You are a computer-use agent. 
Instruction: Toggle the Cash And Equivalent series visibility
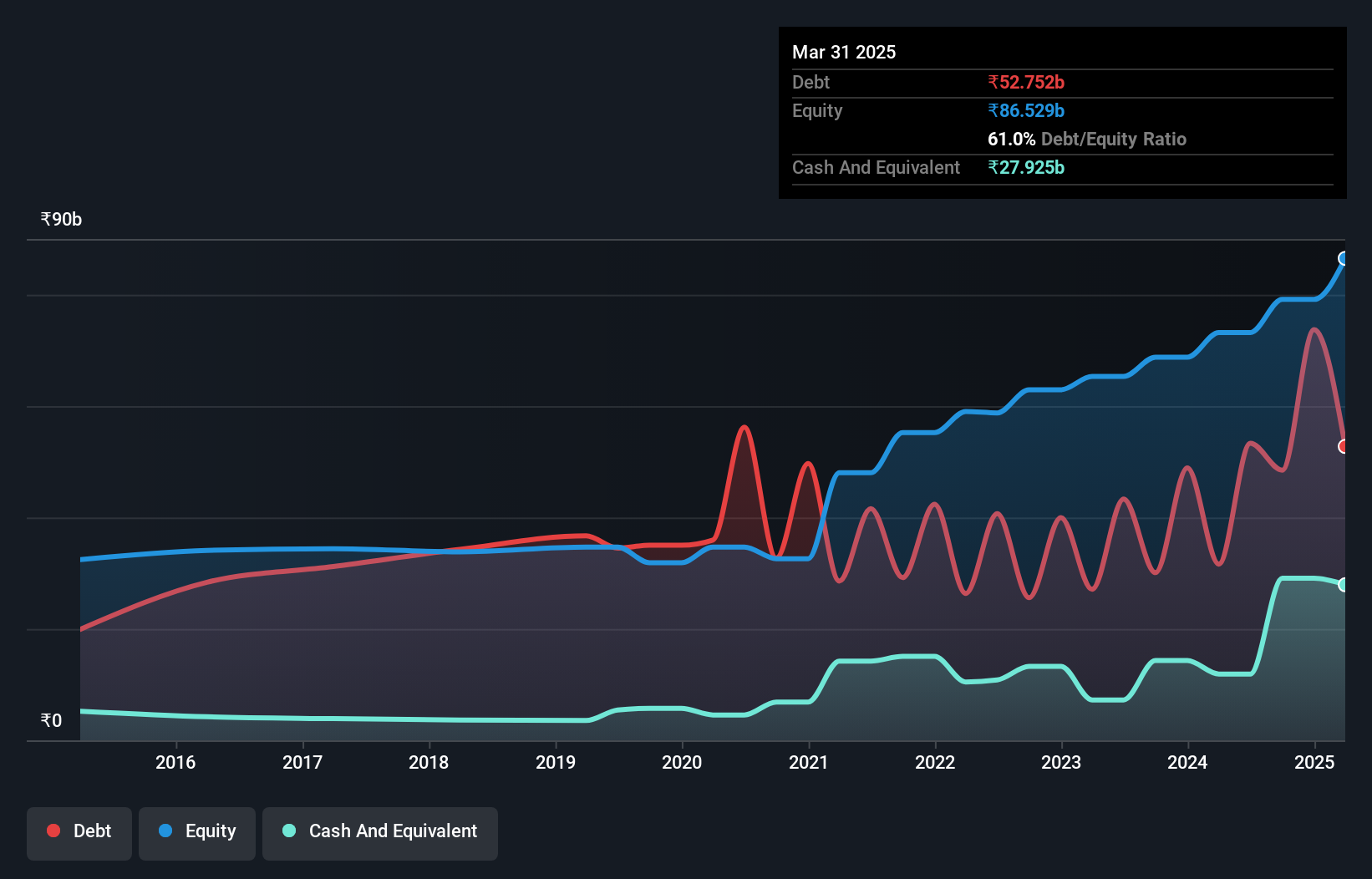click(380, 833)
